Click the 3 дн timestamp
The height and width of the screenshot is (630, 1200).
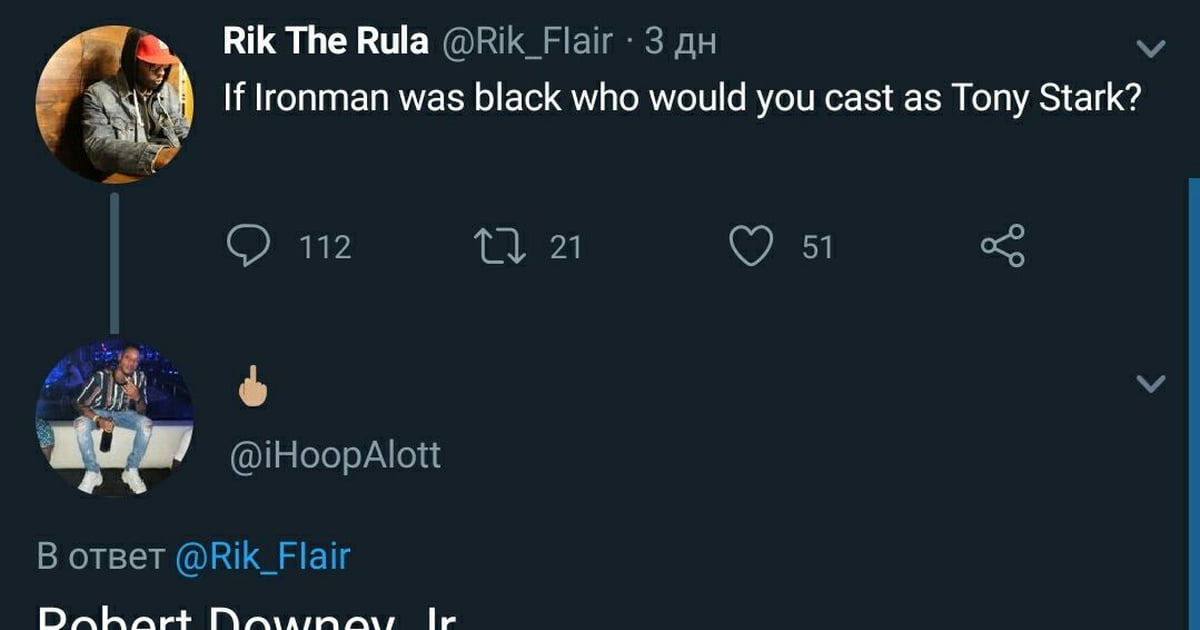681,42
